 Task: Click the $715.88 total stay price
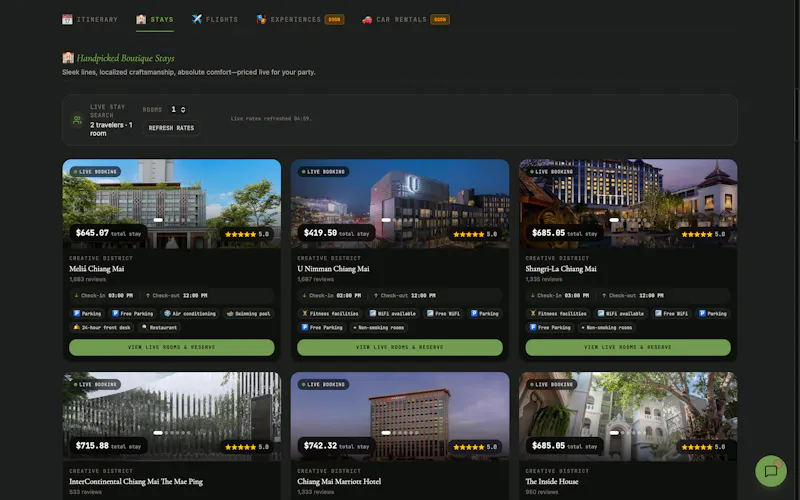point(108,446)
